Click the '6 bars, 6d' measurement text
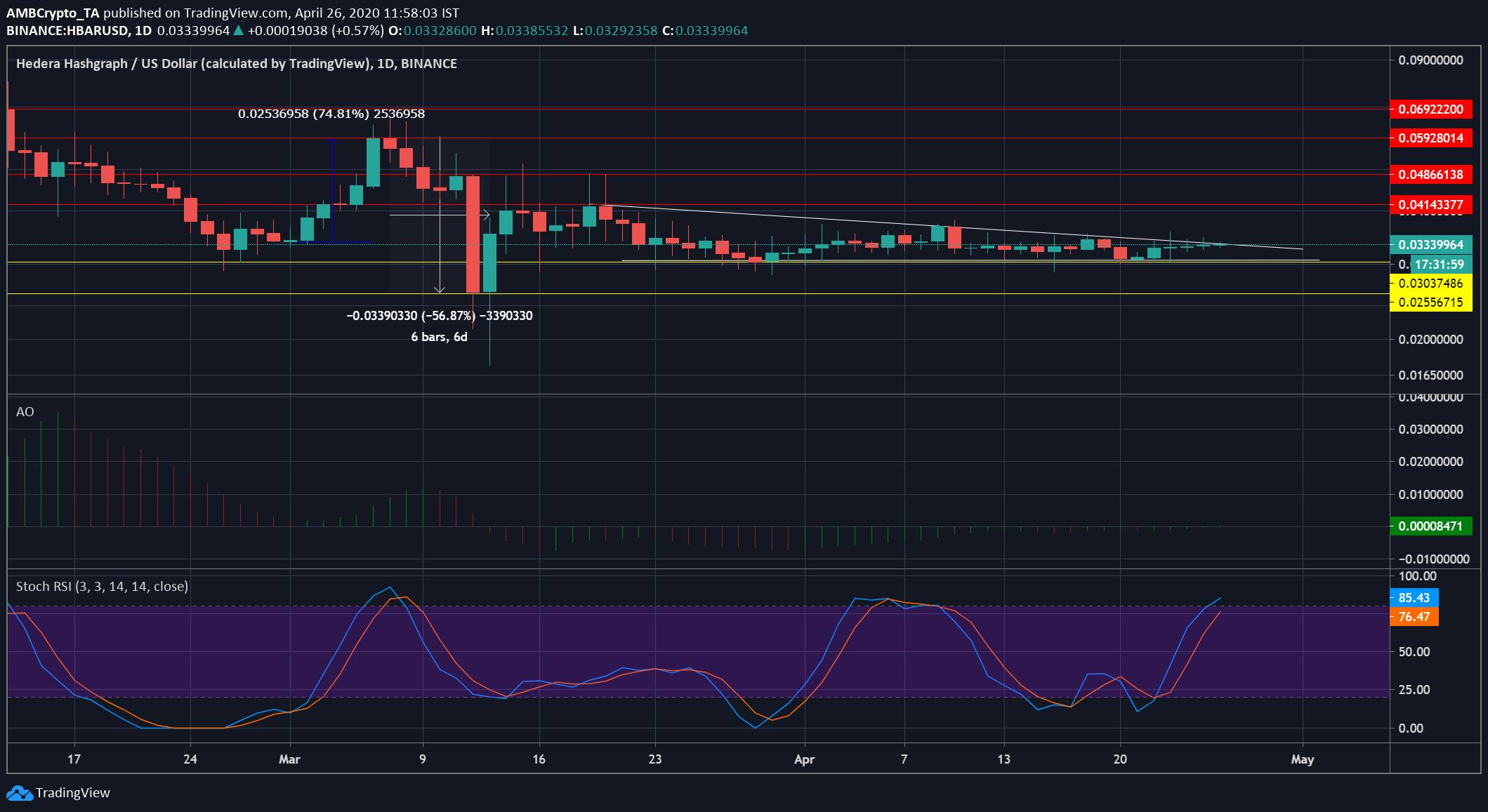Screen dimensions: 1488x812 [x=440, y=337]
